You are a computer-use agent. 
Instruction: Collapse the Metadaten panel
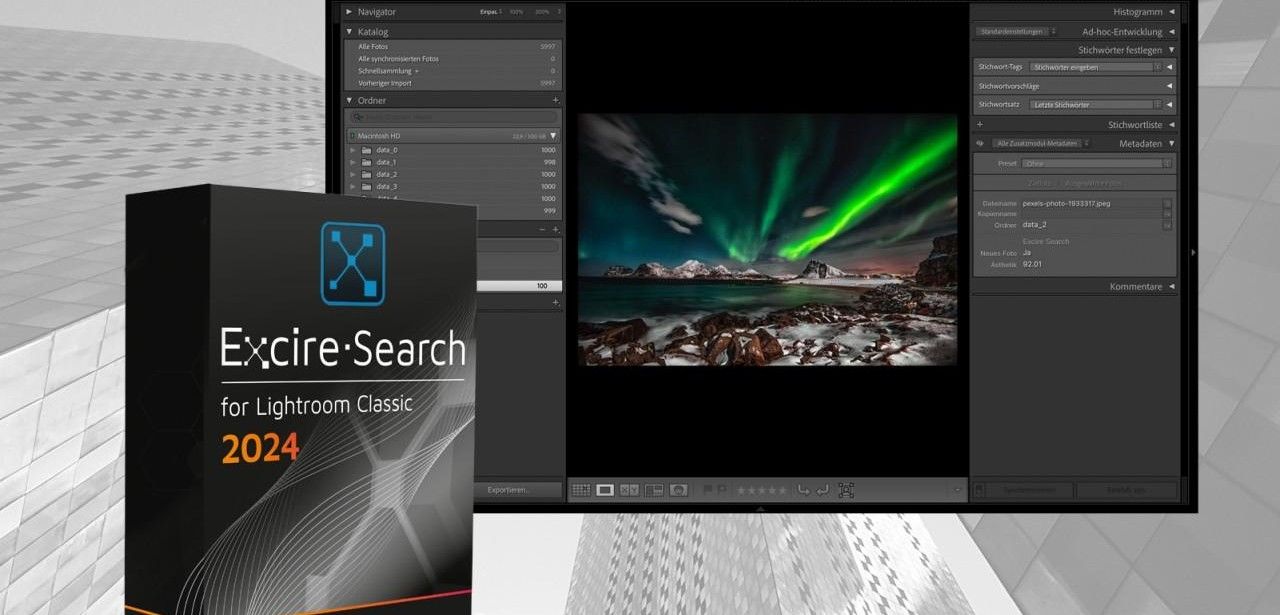(1171, 143)
